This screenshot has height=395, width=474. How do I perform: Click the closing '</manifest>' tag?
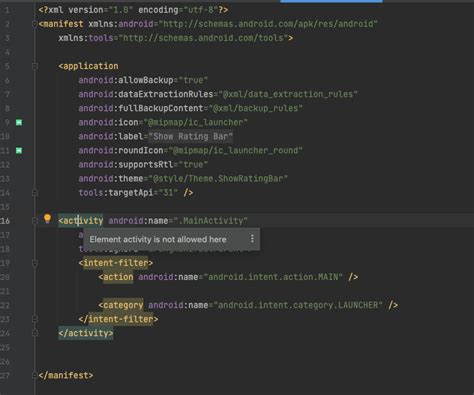[x=66, y=375]
